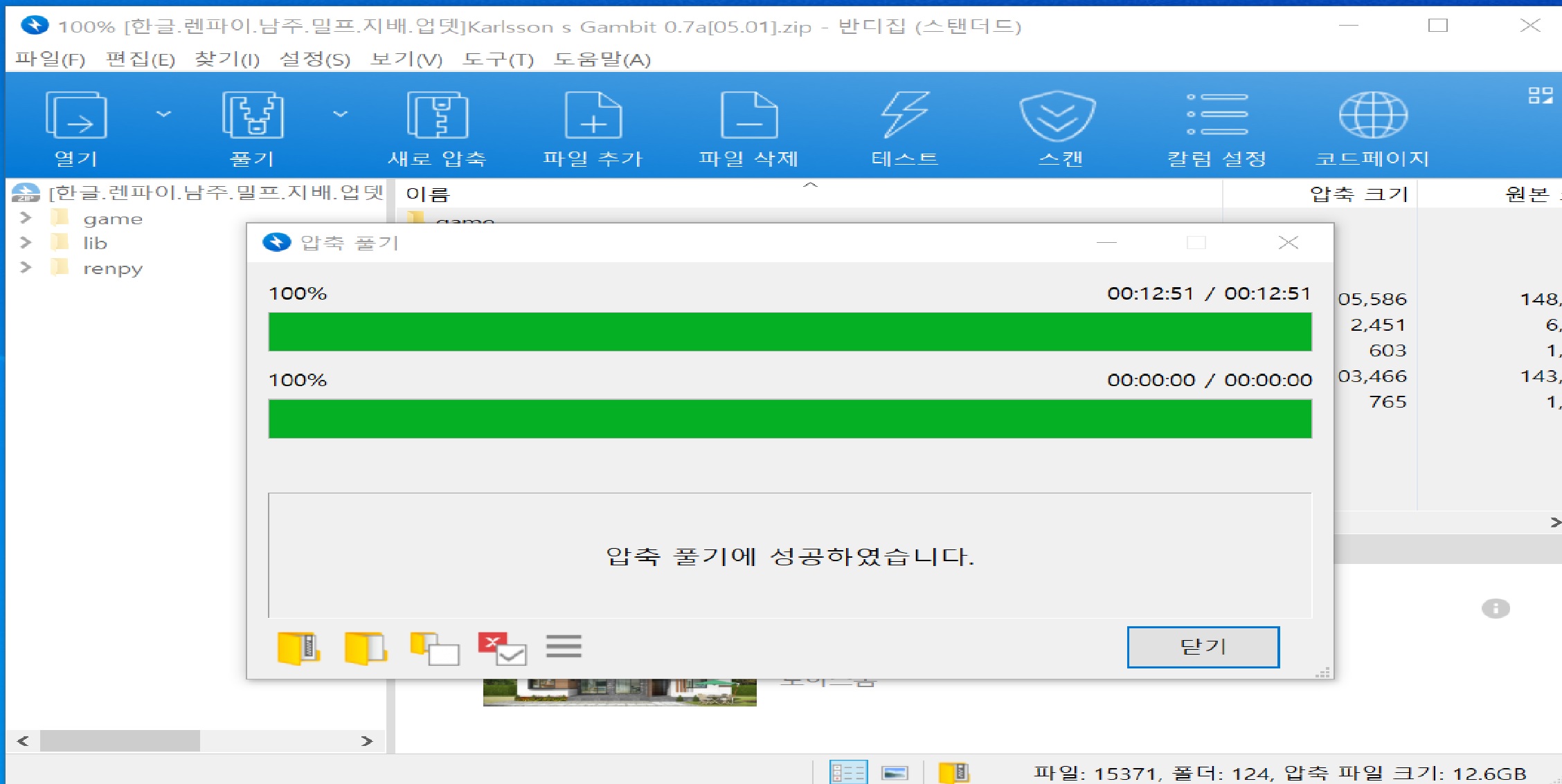Click the hamburger menu icon in dialog
The width and height of the screenshot is (1562, 784).
(x=564, y=647)
